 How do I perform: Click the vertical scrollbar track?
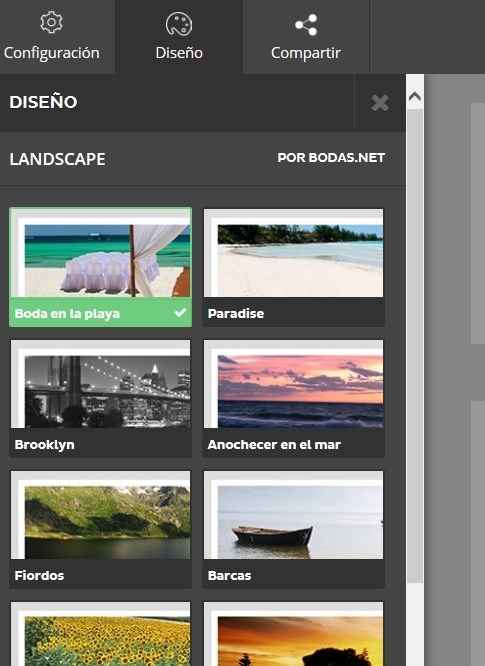point(415,346)
